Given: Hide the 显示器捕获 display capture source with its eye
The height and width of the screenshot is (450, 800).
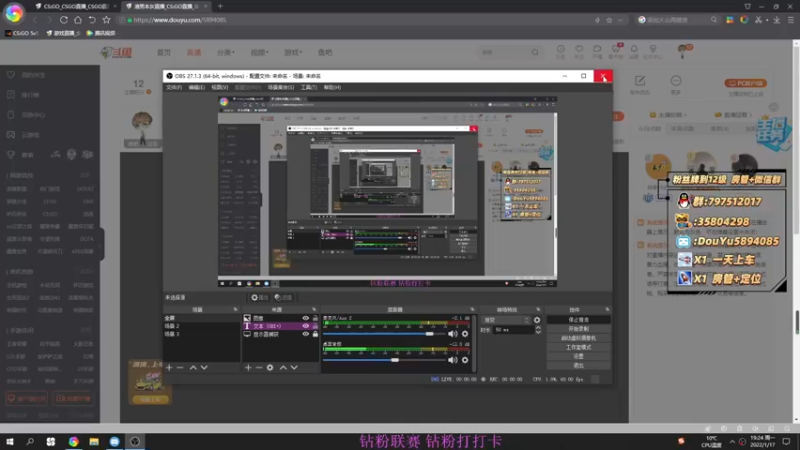Looking at the screenshot, I should pos(306,334).
